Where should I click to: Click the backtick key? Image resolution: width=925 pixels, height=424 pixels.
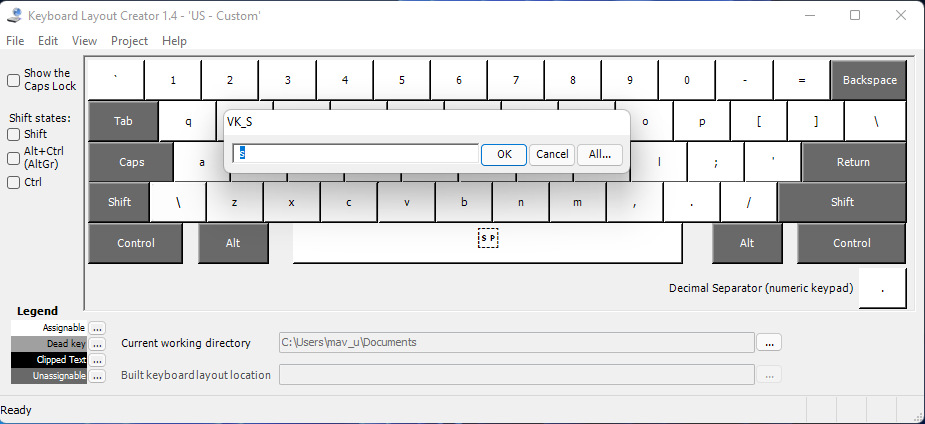[116, 80]
